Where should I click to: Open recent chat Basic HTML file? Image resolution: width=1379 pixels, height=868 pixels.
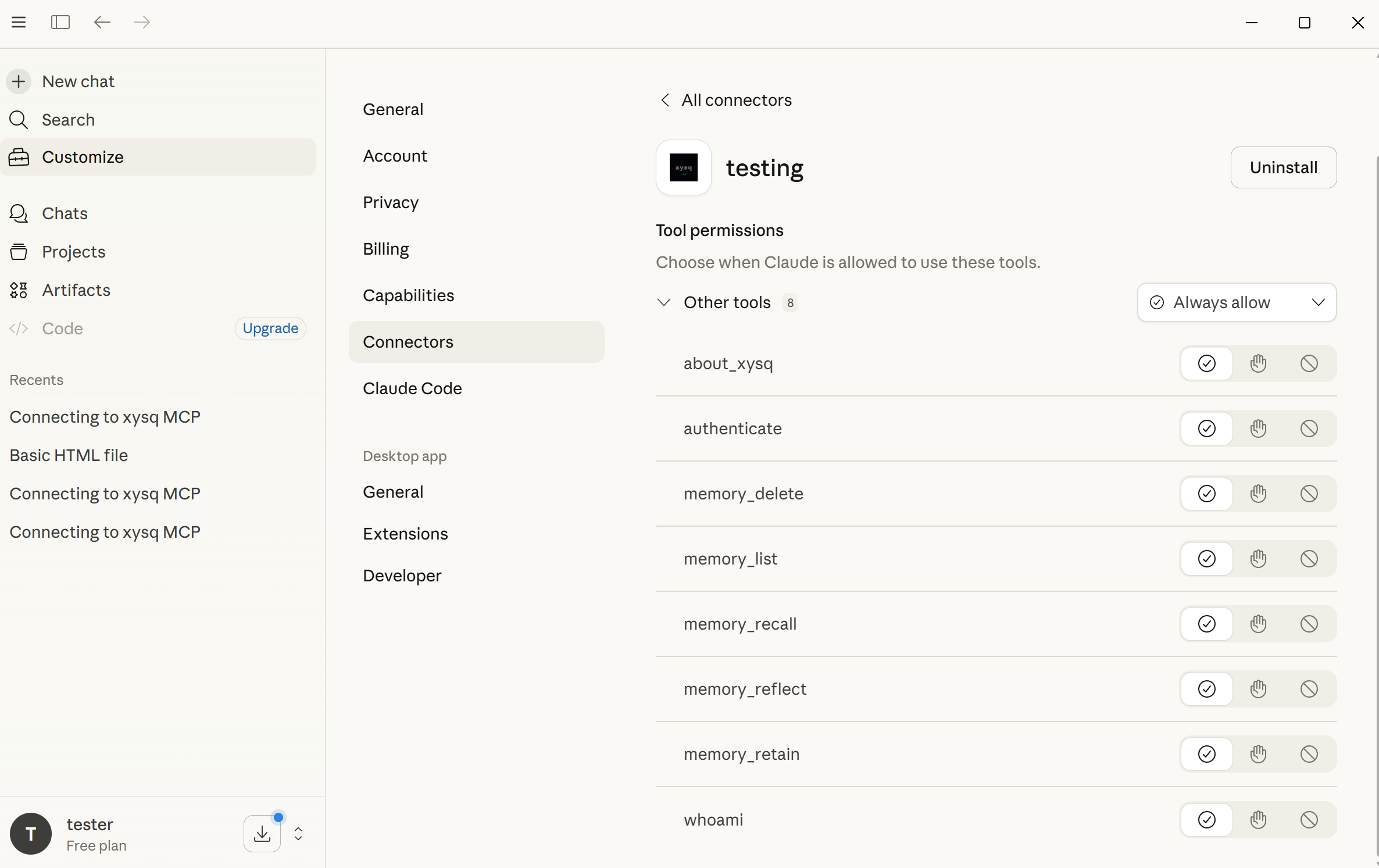69,455
